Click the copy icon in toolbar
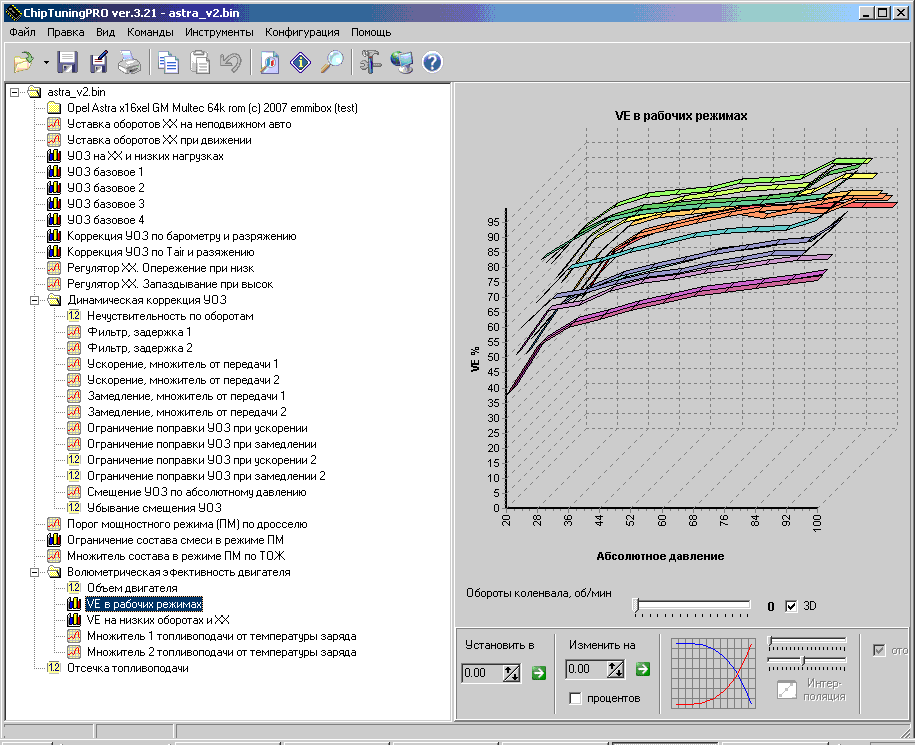This screenshot has height=745, width=915. (x=169, y=63)
